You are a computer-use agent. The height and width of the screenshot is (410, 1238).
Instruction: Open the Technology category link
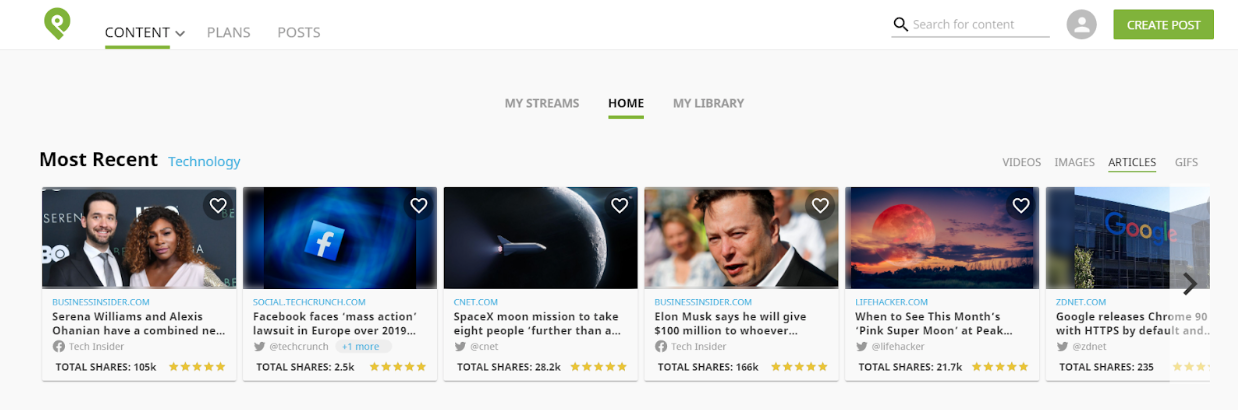[204, 161]
